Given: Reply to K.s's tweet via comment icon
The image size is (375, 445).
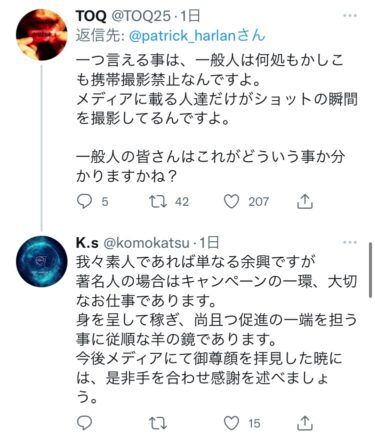Looking at the screenshot, I should click(84, 423).
